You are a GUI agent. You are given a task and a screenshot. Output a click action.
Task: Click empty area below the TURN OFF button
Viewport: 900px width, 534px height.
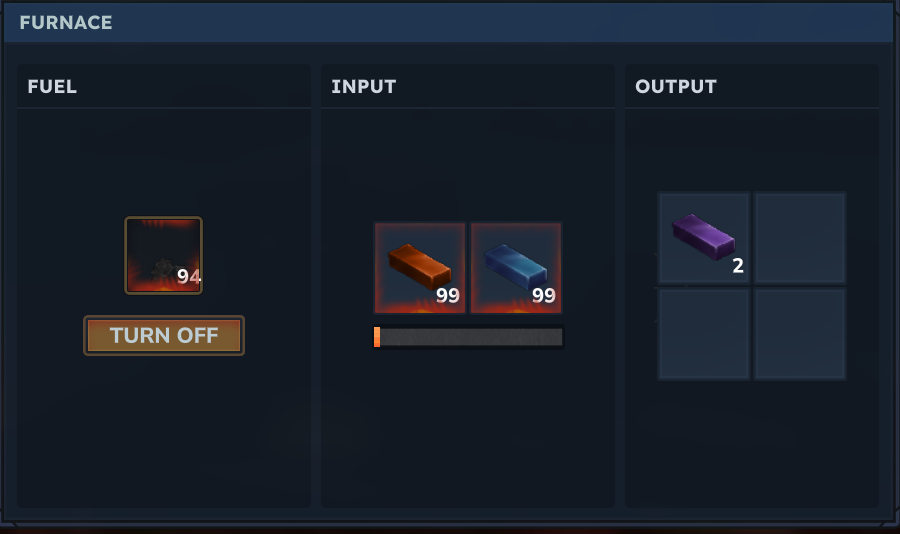pyautogui.click(x=164, y=431)
